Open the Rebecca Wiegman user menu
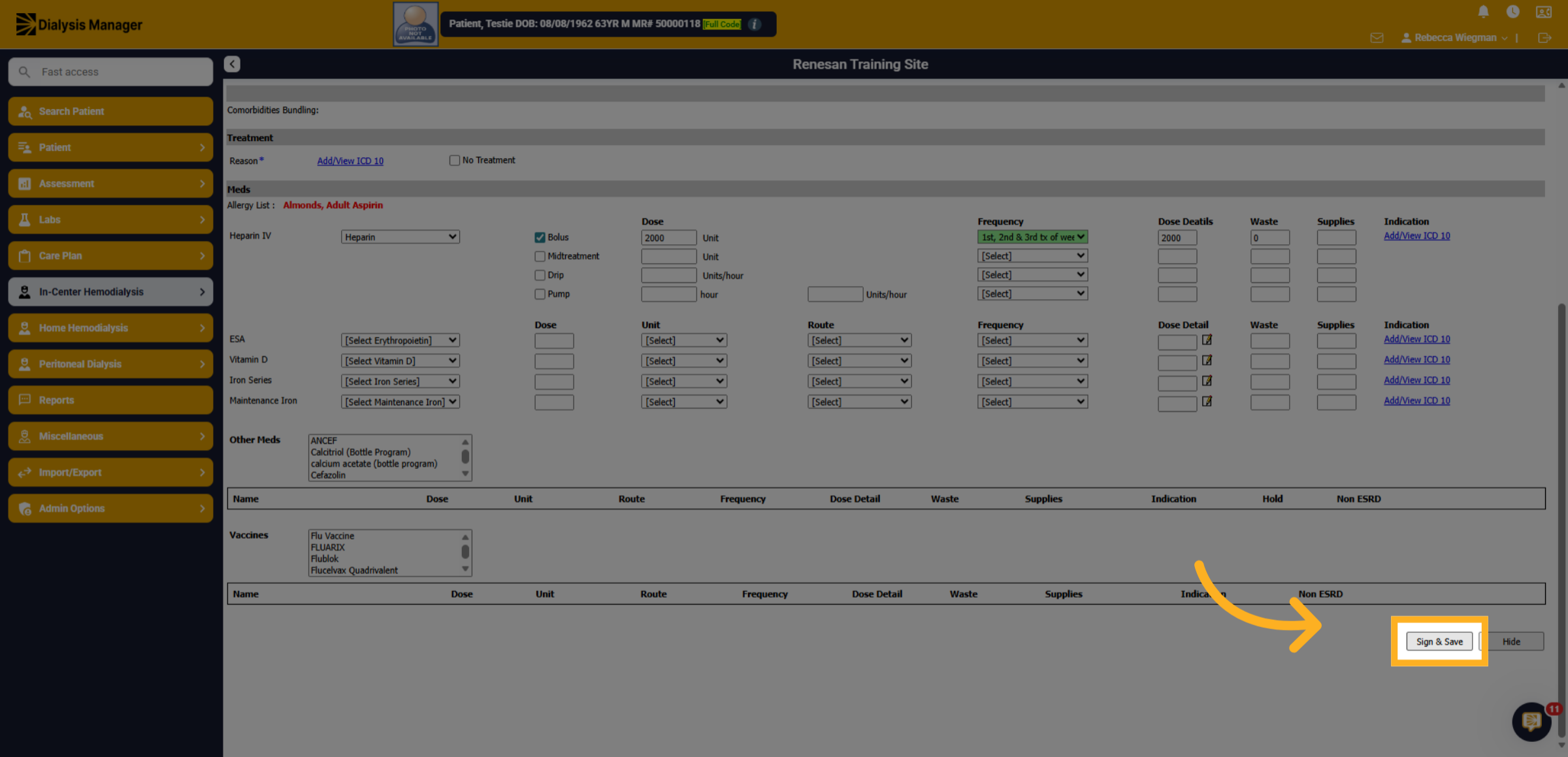The image size is (1568, 757). pos(1454,38)
